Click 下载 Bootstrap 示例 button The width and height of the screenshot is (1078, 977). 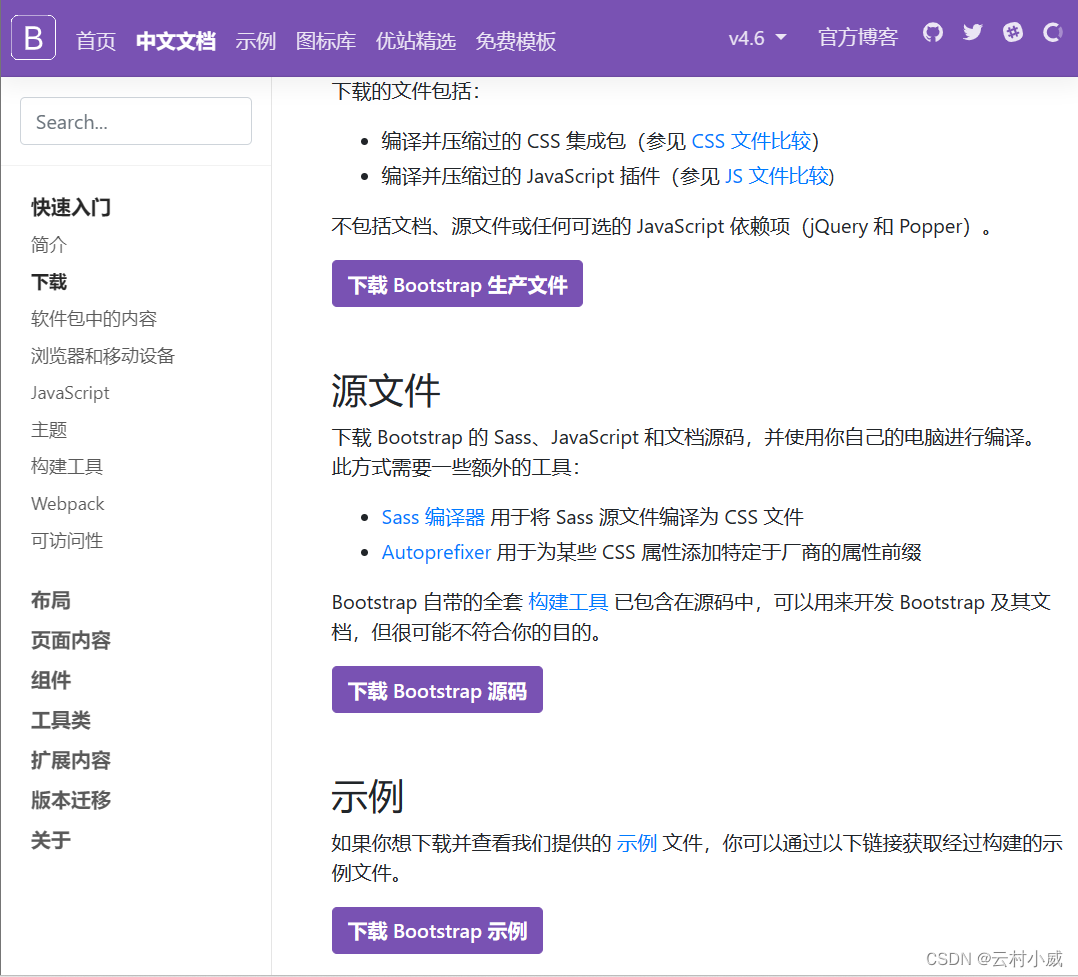437,930
